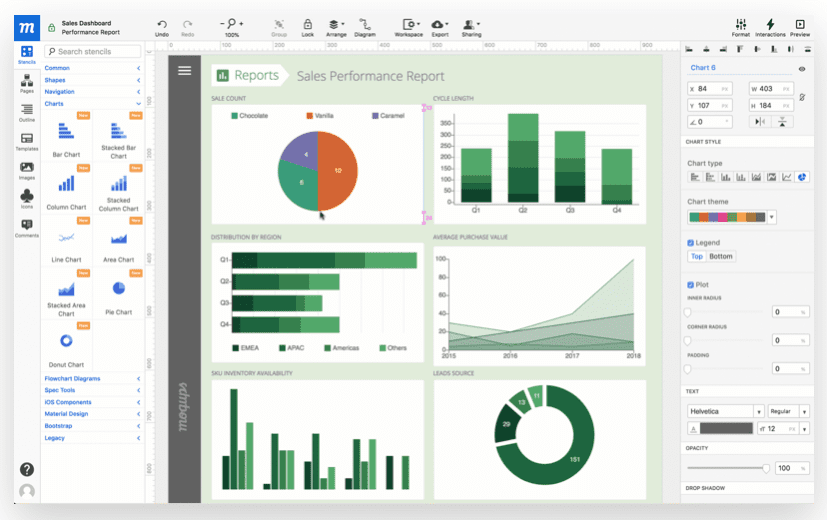Screen dimensions: 827x520
Task: Open the Outline sidebar panel
Action: click(27, 113)
